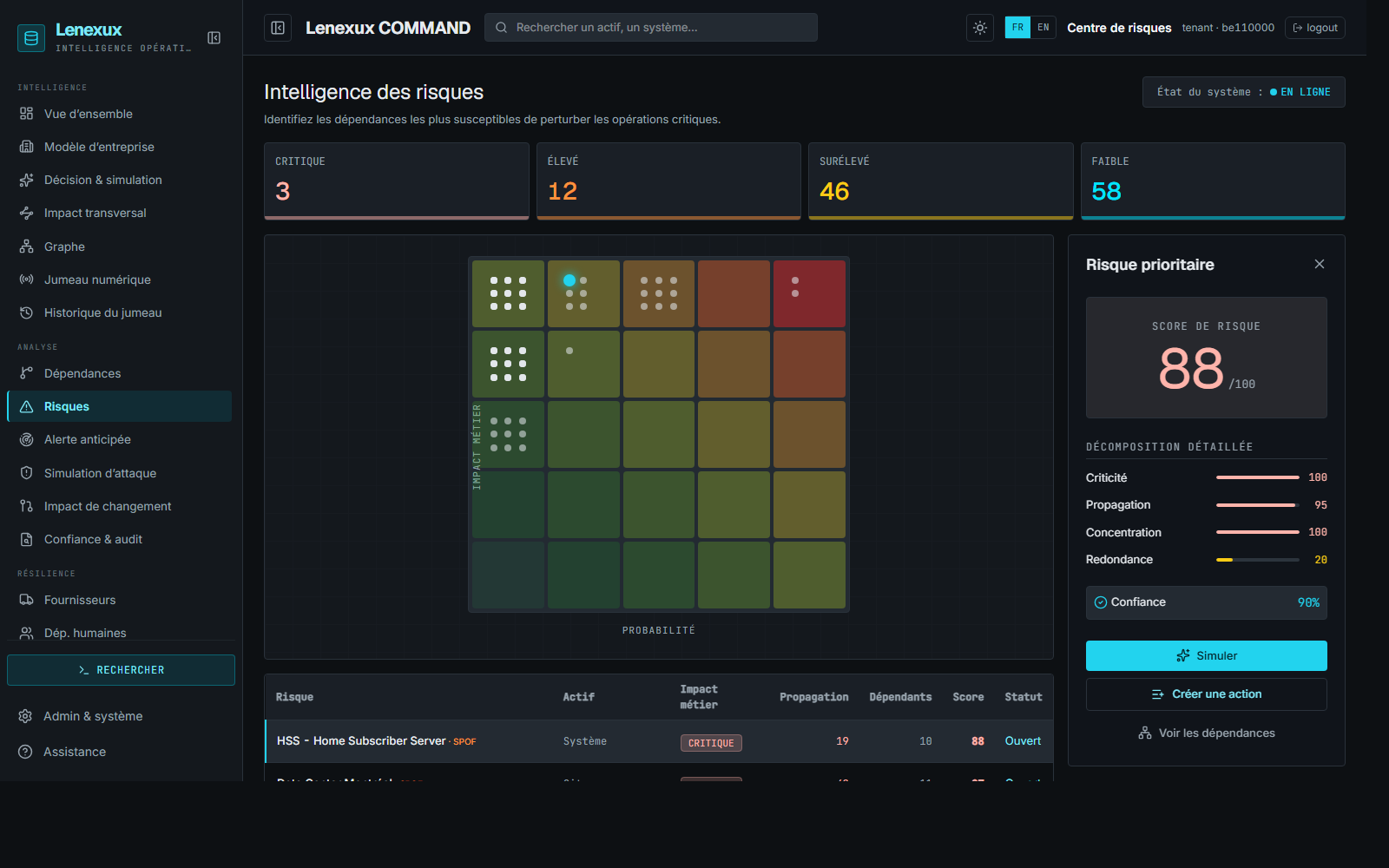Sort table by Score column header
1389x868 pixels.
(x=968, y=697)
